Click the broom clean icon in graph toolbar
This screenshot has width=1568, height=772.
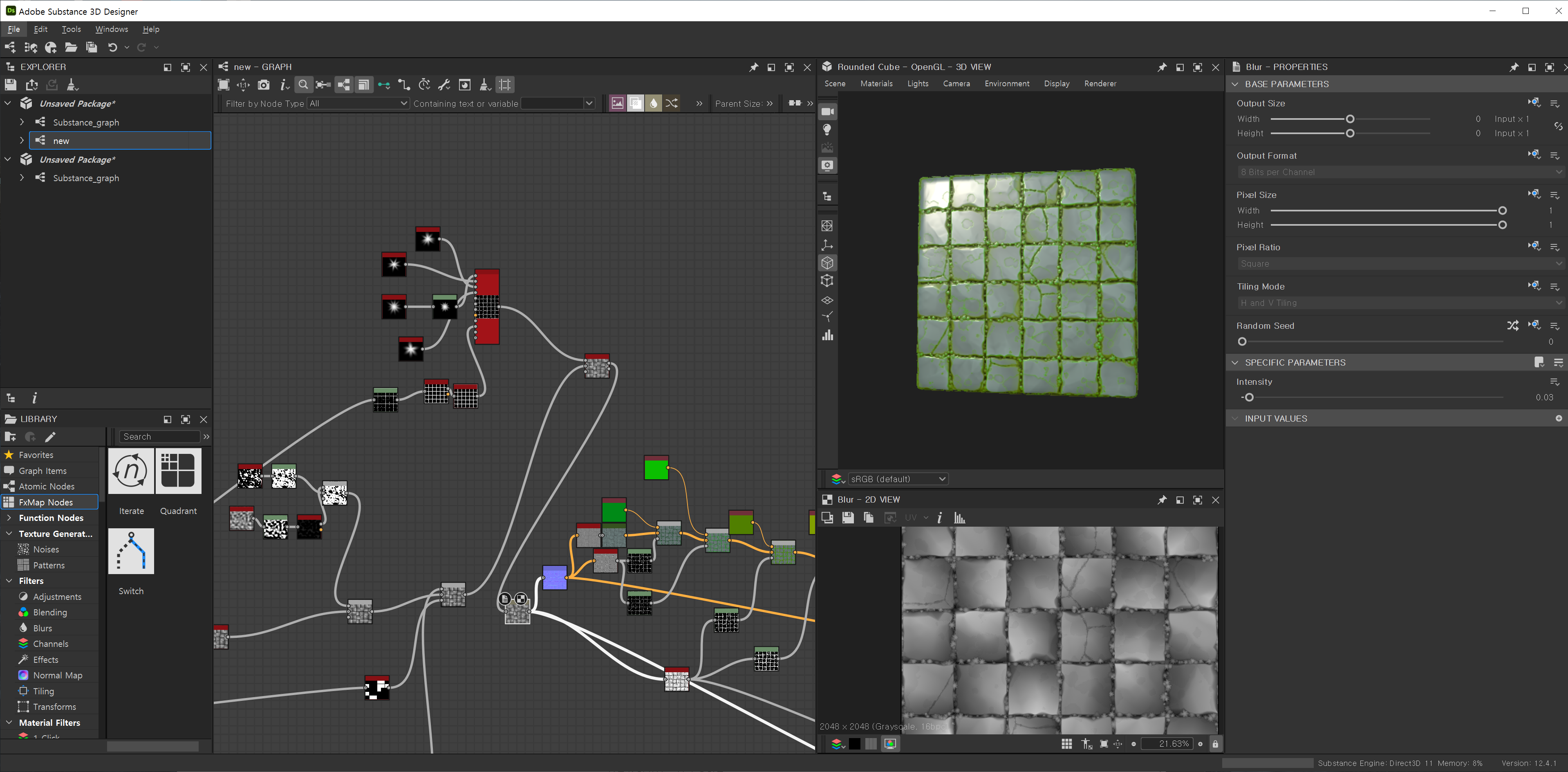click(484, 85)
